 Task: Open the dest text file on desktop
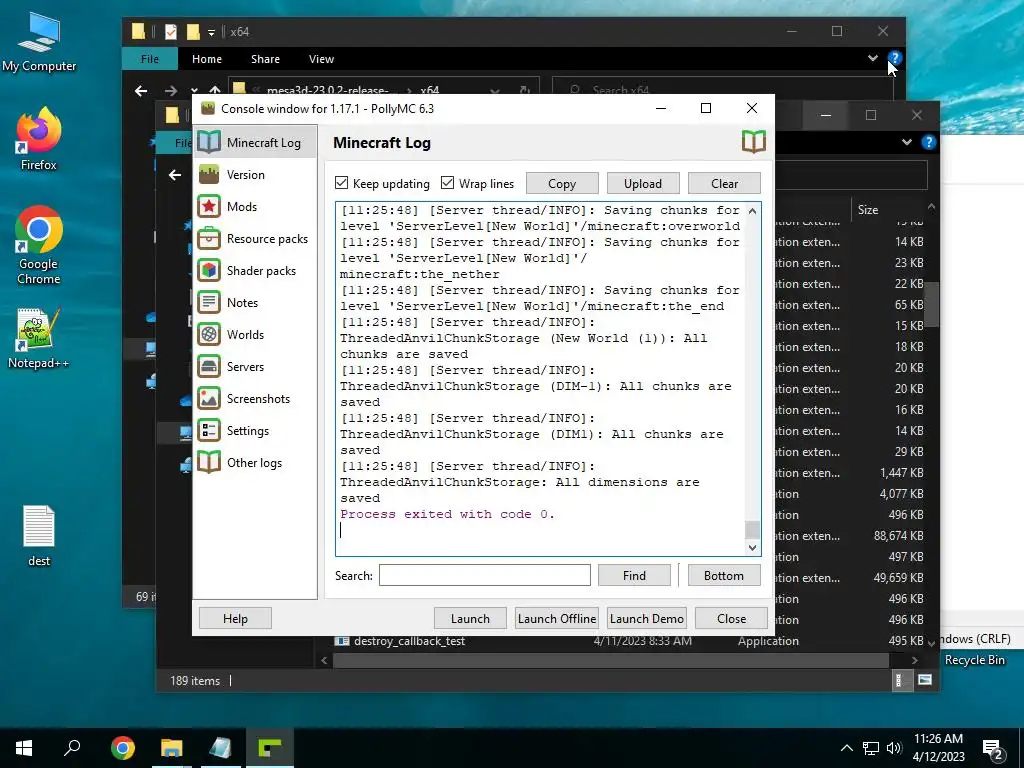coord(39,536)
